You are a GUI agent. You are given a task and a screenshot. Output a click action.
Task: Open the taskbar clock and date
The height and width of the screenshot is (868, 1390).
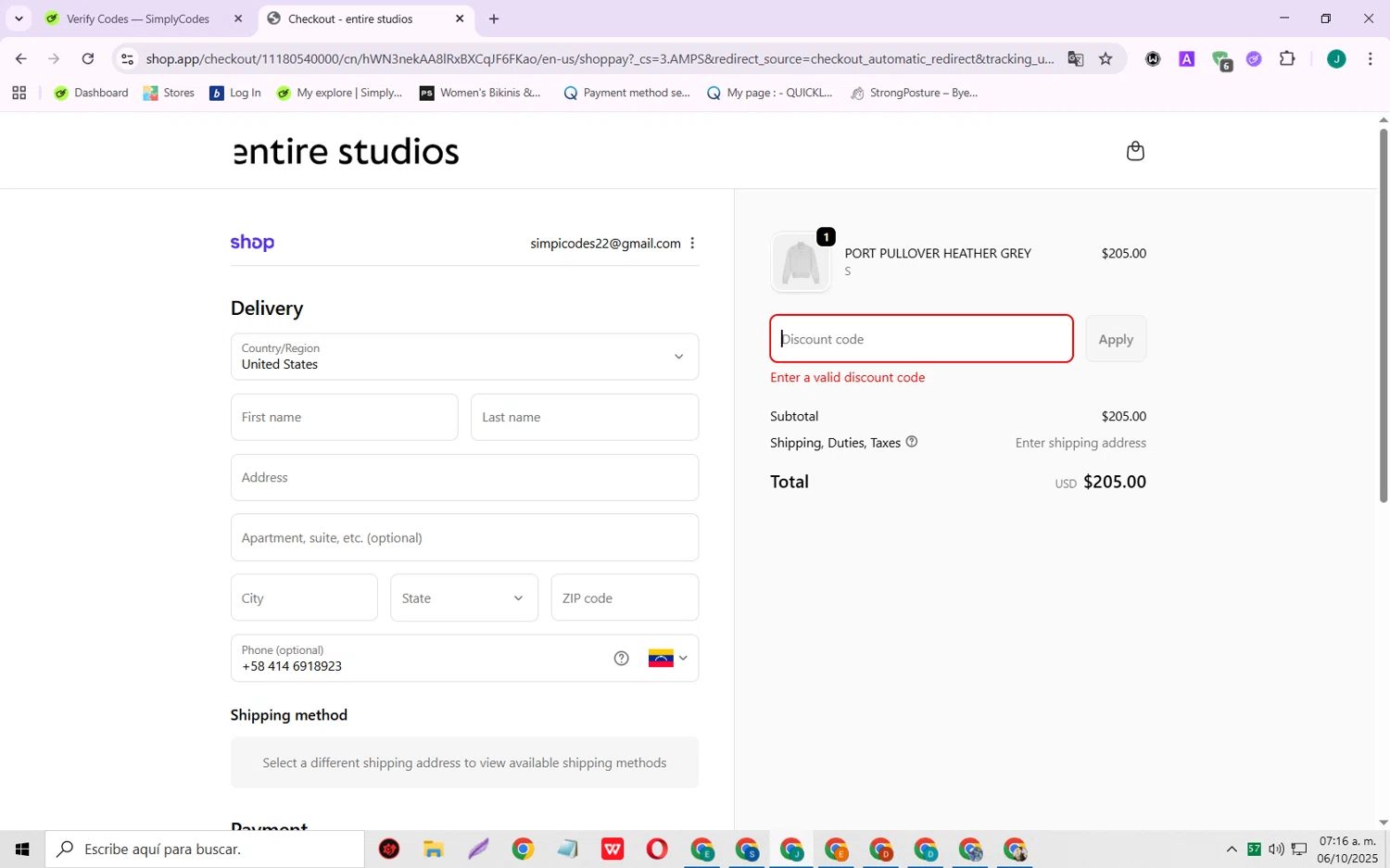[1347, 849]
